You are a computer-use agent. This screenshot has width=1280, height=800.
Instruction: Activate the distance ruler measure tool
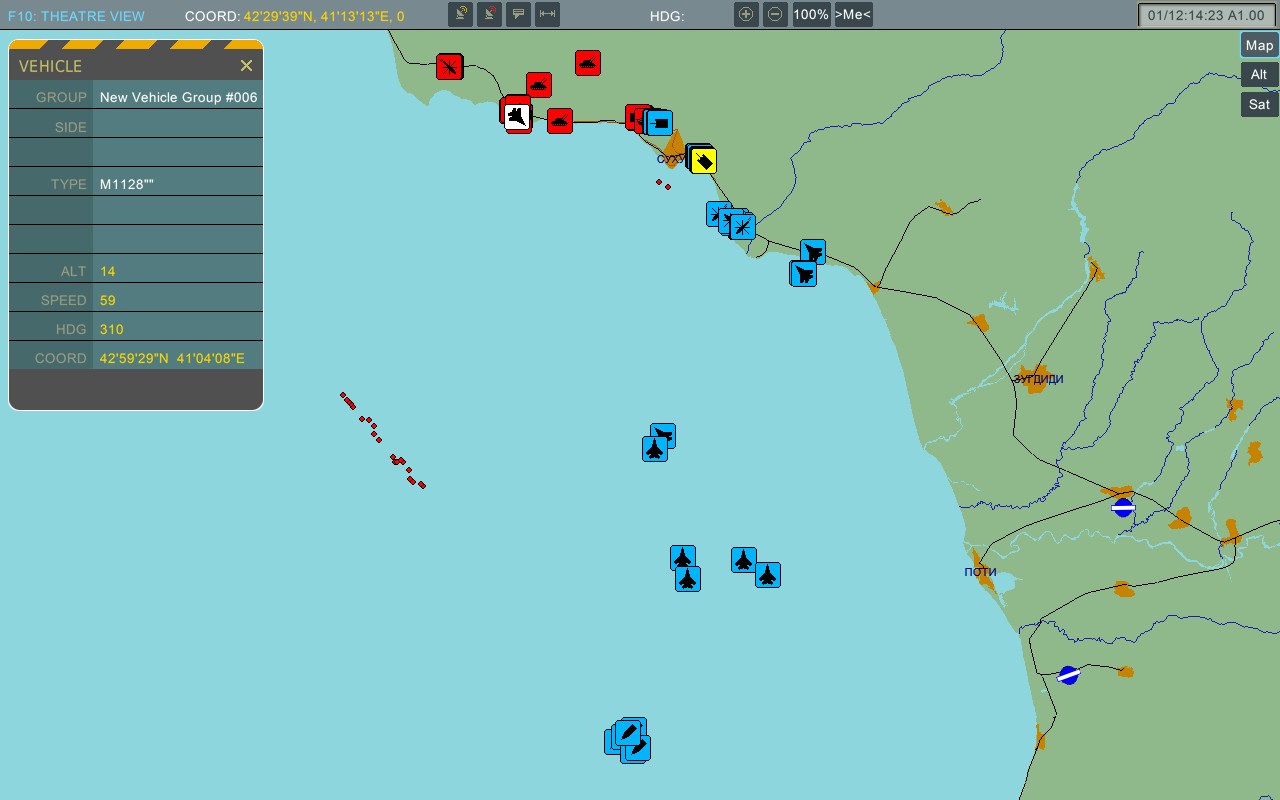click(547, 14)
